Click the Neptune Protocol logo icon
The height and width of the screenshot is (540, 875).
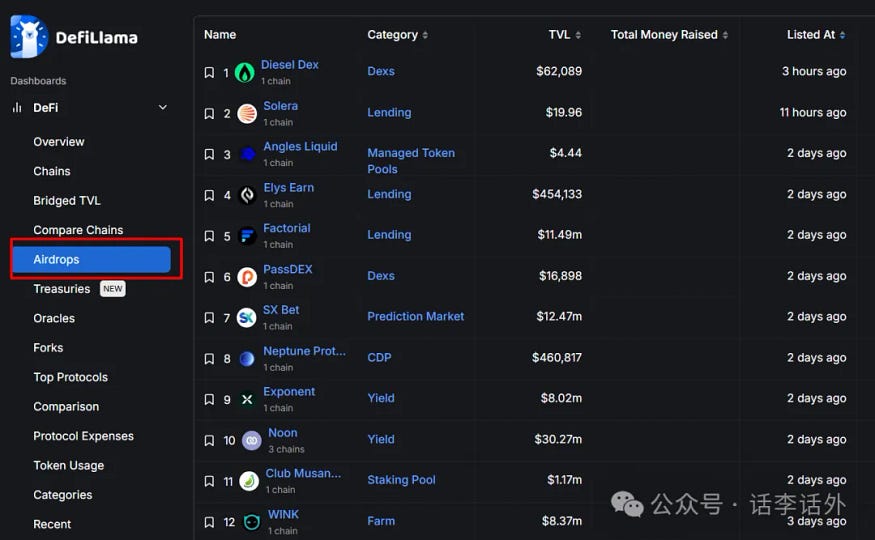tap(247, 359)
